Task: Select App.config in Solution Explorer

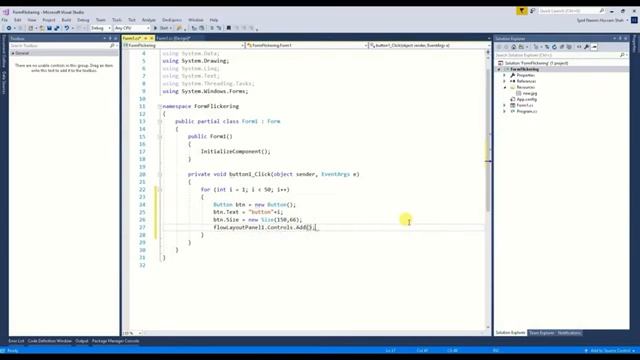Action: [x=527, y=99]
